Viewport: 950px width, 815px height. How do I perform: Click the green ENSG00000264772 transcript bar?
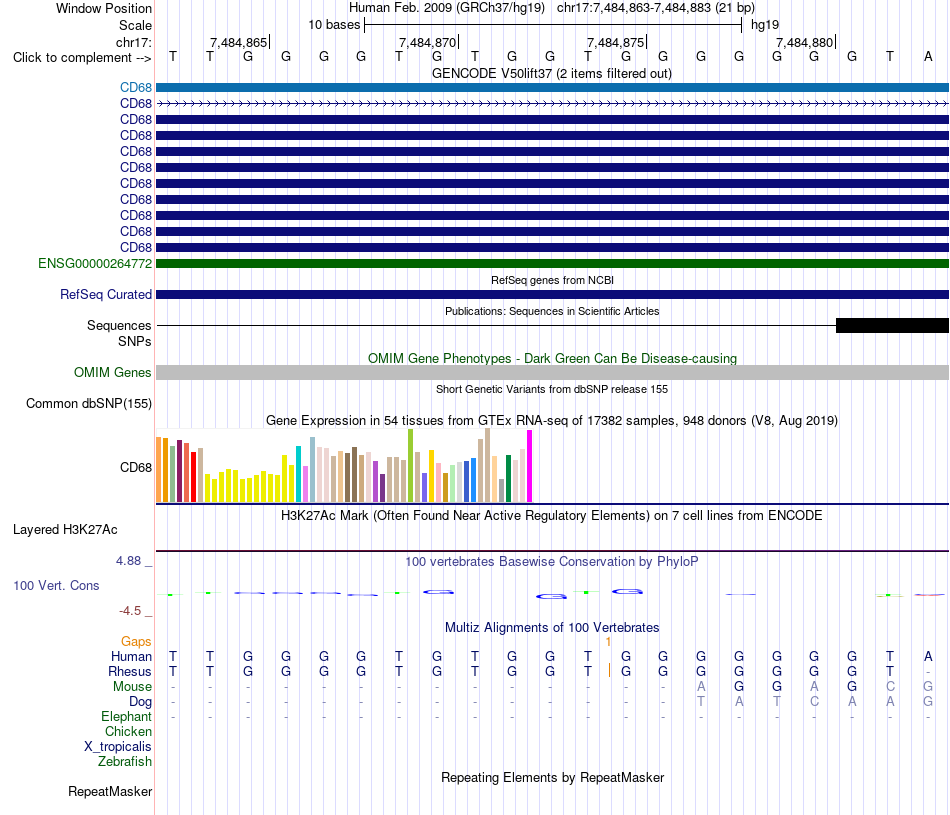[552, 264]
